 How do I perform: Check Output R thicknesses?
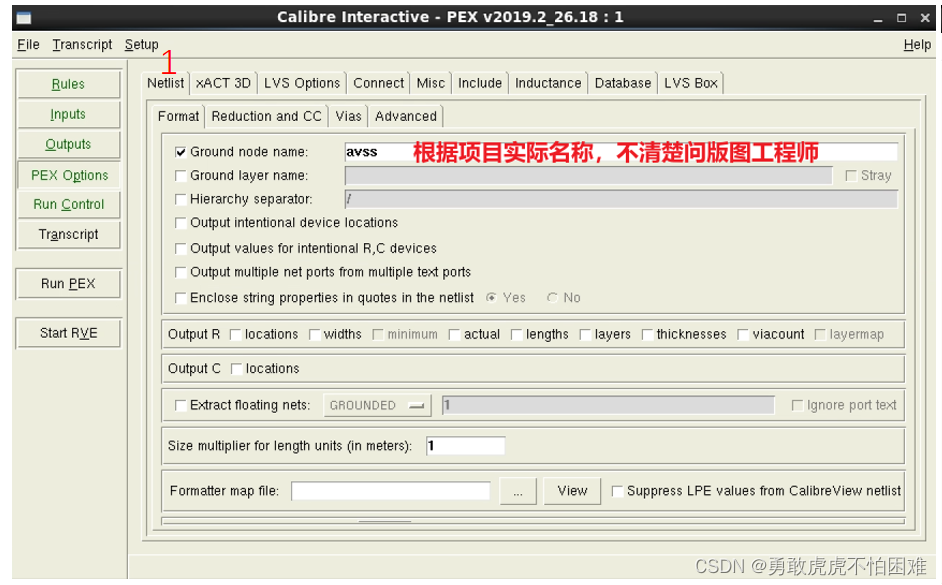coord(647,335)
